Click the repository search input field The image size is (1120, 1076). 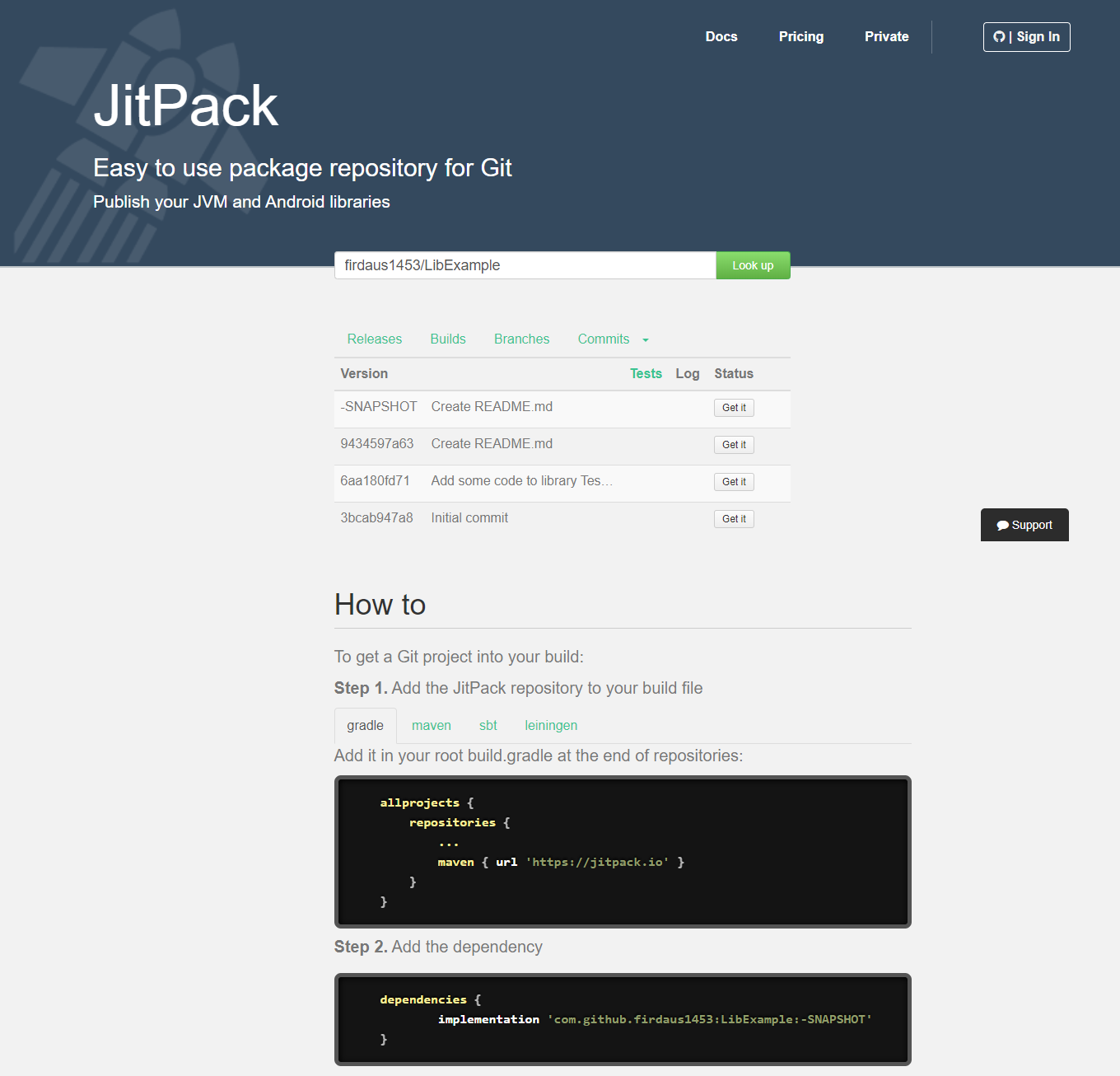coord(525,265)
